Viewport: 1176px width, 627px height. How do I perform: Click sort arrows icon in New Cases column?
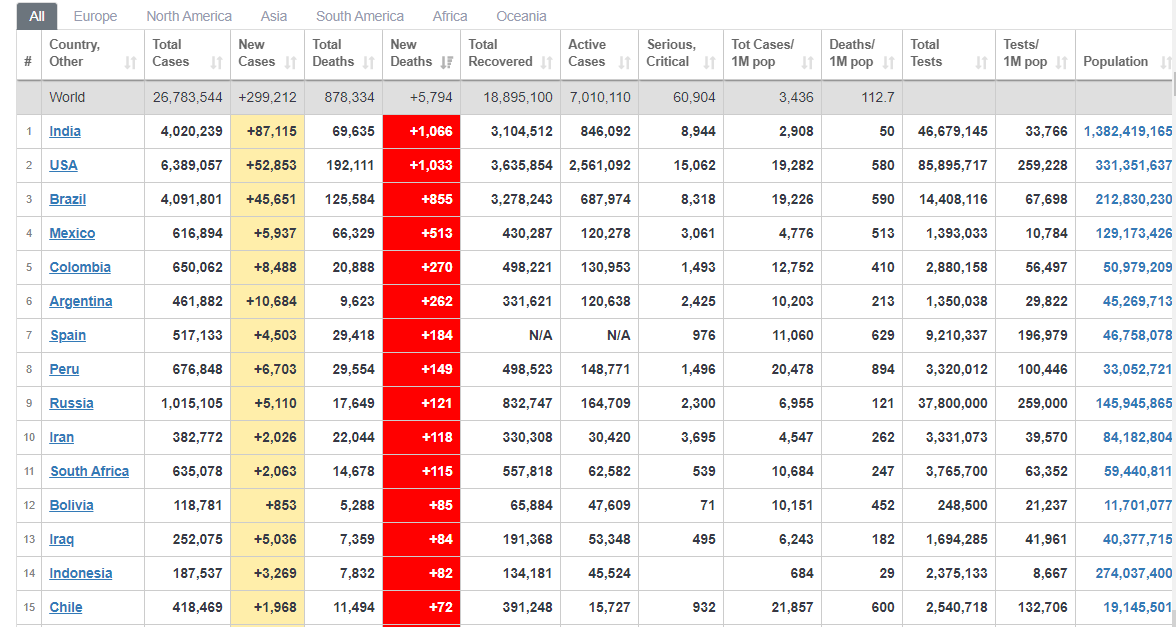[291, 63]
